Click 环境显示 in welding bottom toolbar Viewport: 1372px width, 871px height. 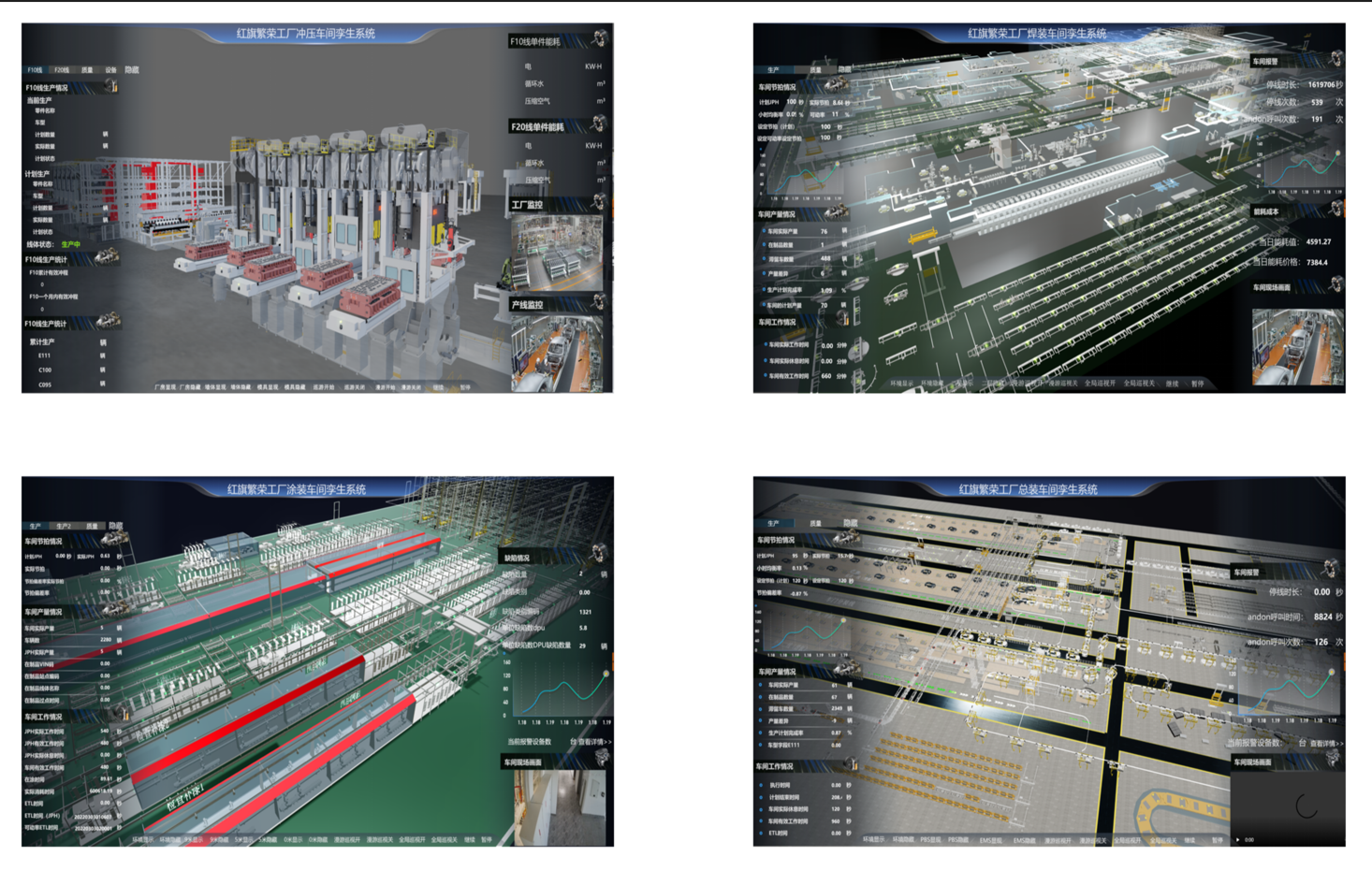coord(901,383)
